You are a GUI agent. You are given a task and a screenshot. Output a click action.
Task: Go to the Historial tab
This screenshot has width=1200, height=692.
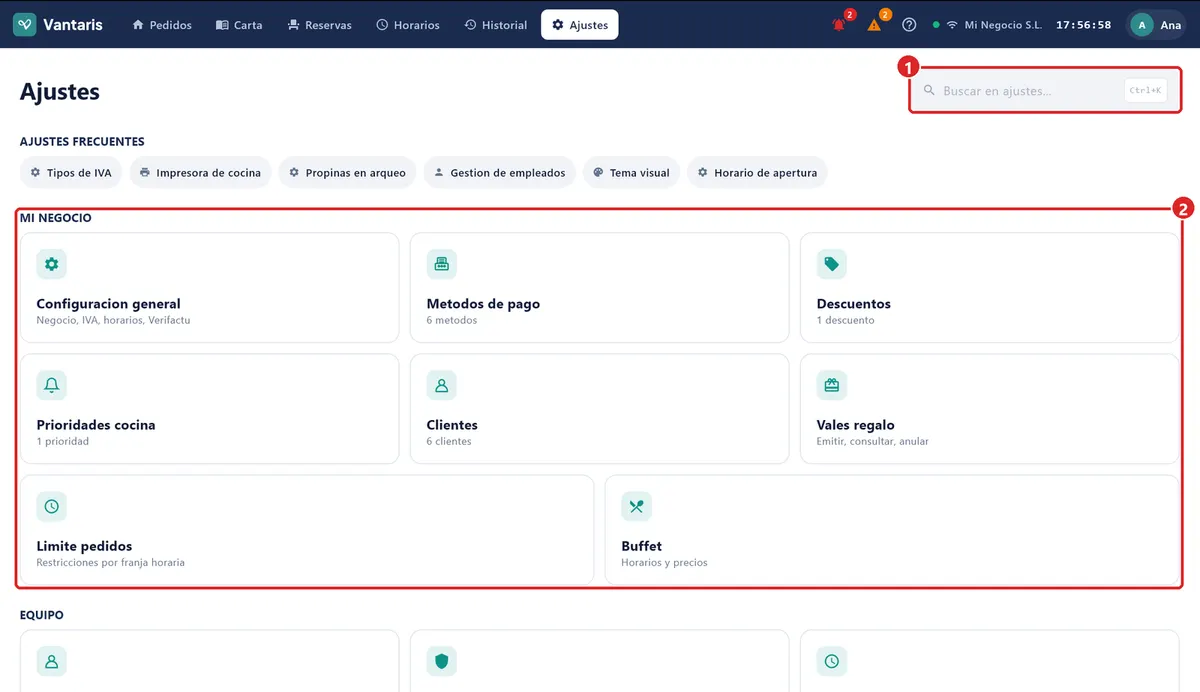click(x=496, y=25)
